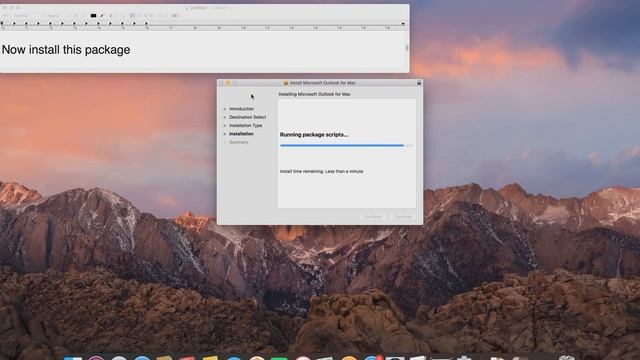Open the text color swatch in TextEdit toolbar

click(93, 16)
